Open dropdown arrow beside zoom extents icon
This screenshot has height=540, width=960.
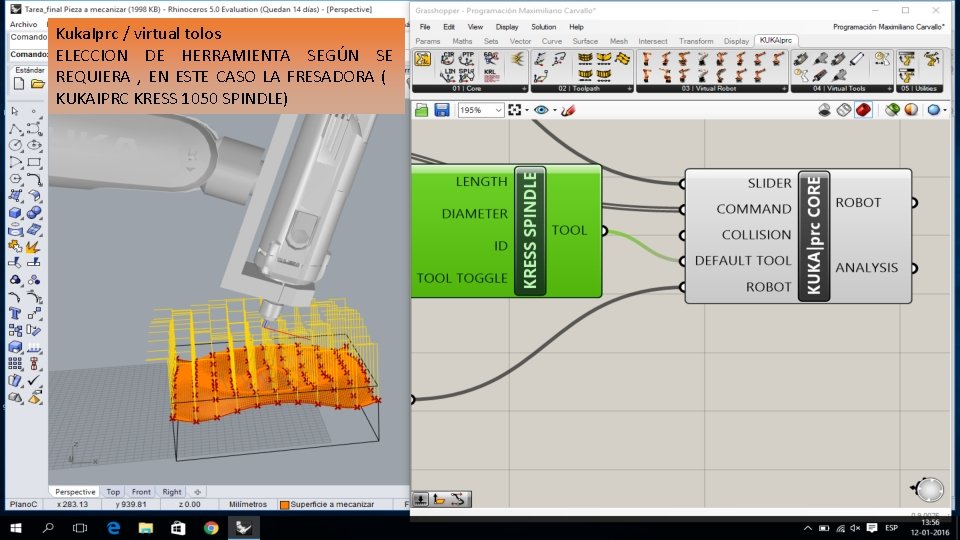pyautogui.click(x=527, y=111)
